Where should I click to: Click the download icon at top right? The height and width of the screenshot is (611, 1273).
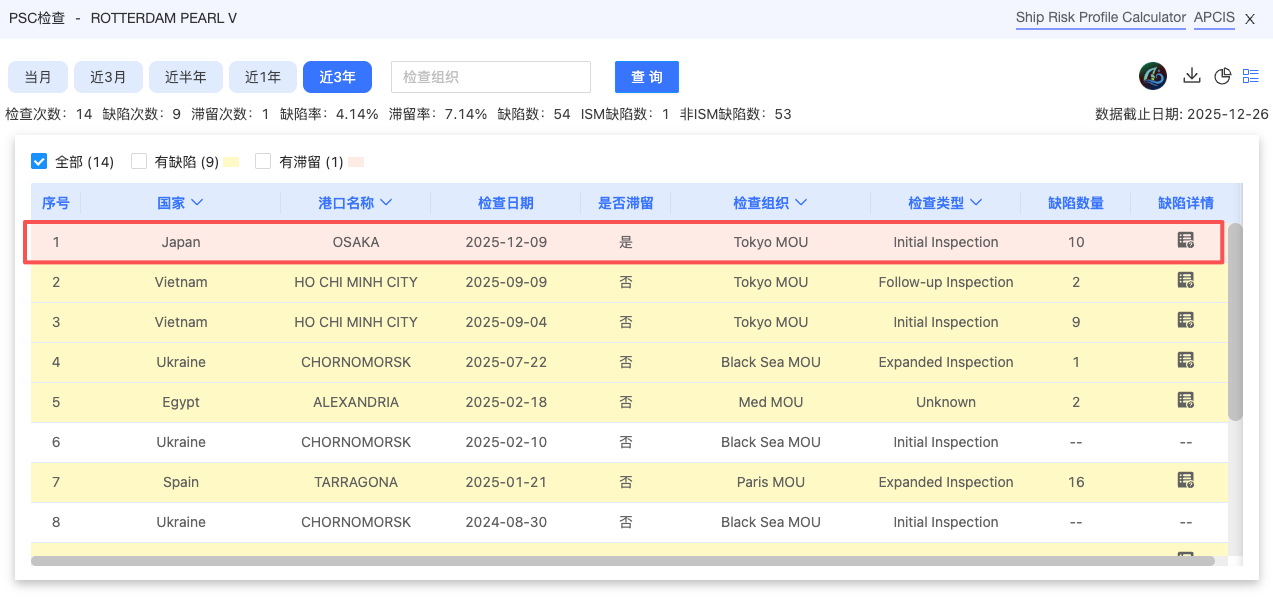point(1191,76)
